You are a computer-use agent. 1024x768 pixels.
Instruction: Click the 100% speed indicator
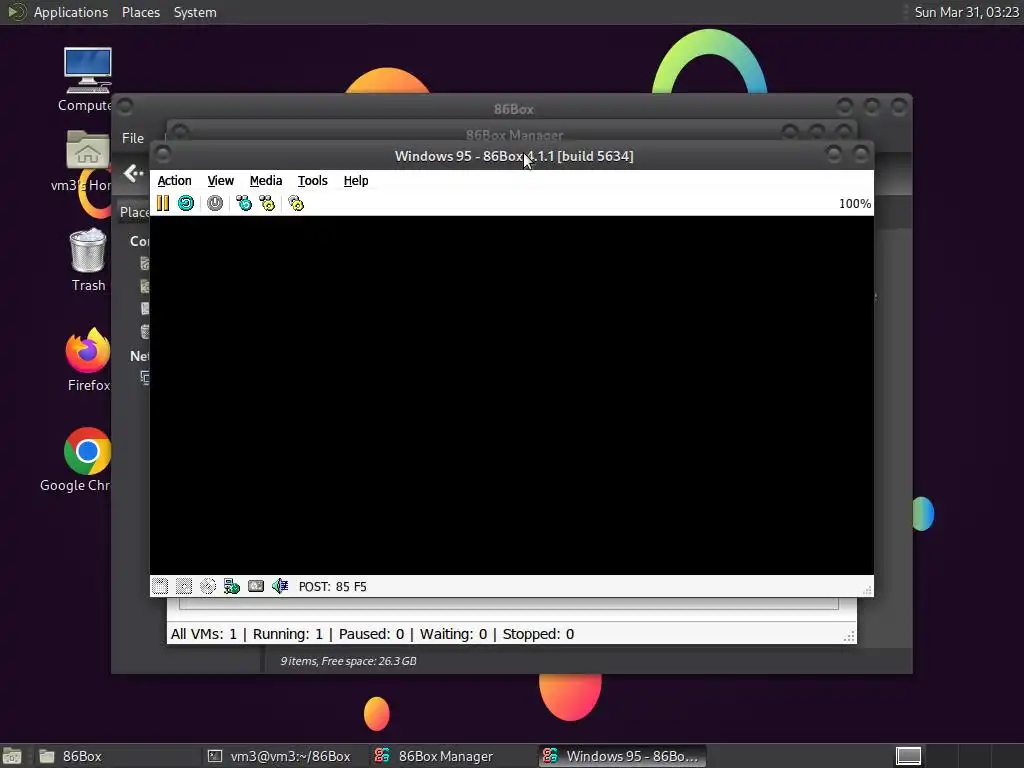[855, 204]
